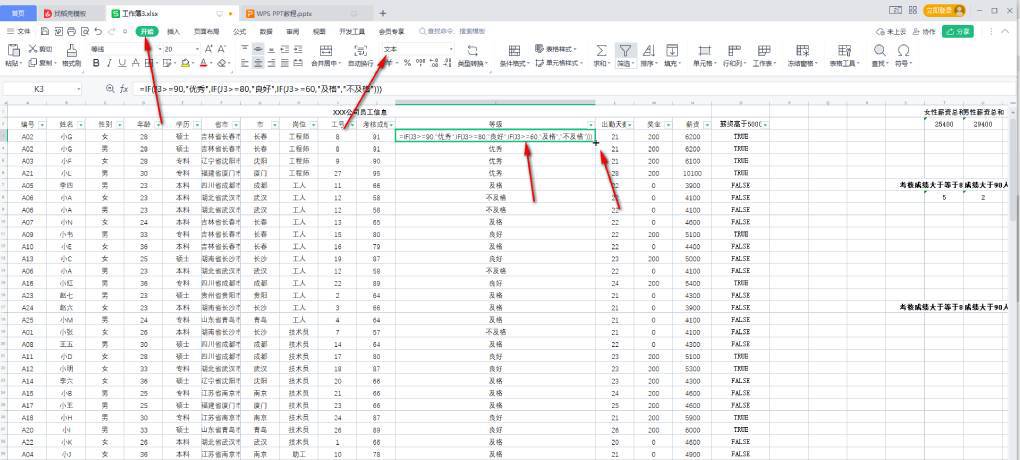Open the Name Box dropdown next to K3
The width and height of the screenshot is (1020, 460).
click(79, 88)
